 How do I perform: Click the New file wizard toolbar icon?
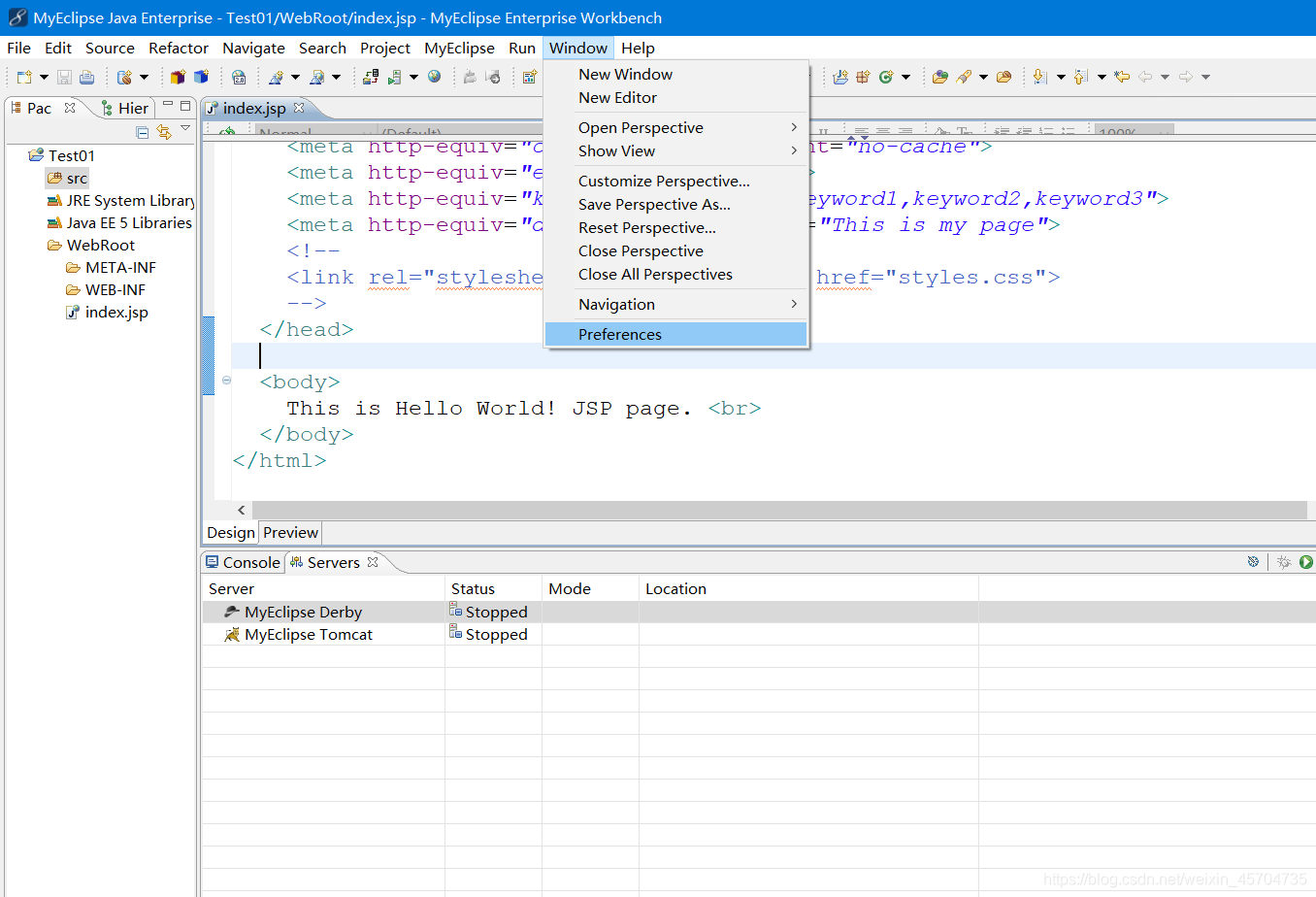tap(24, 77)
